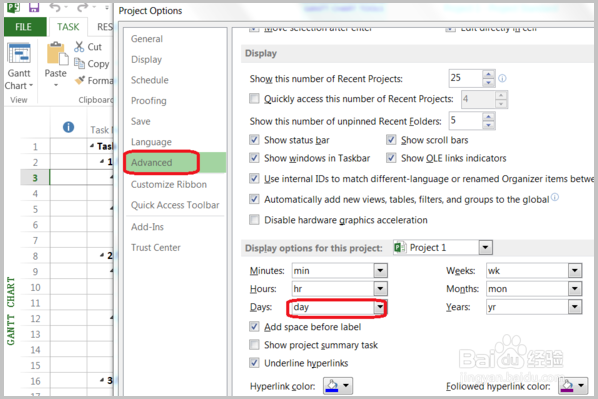The width and height of the screenshot is (598, 399).
Task: Click the Copy icon in Clipboard group
Action: [79, 63]
